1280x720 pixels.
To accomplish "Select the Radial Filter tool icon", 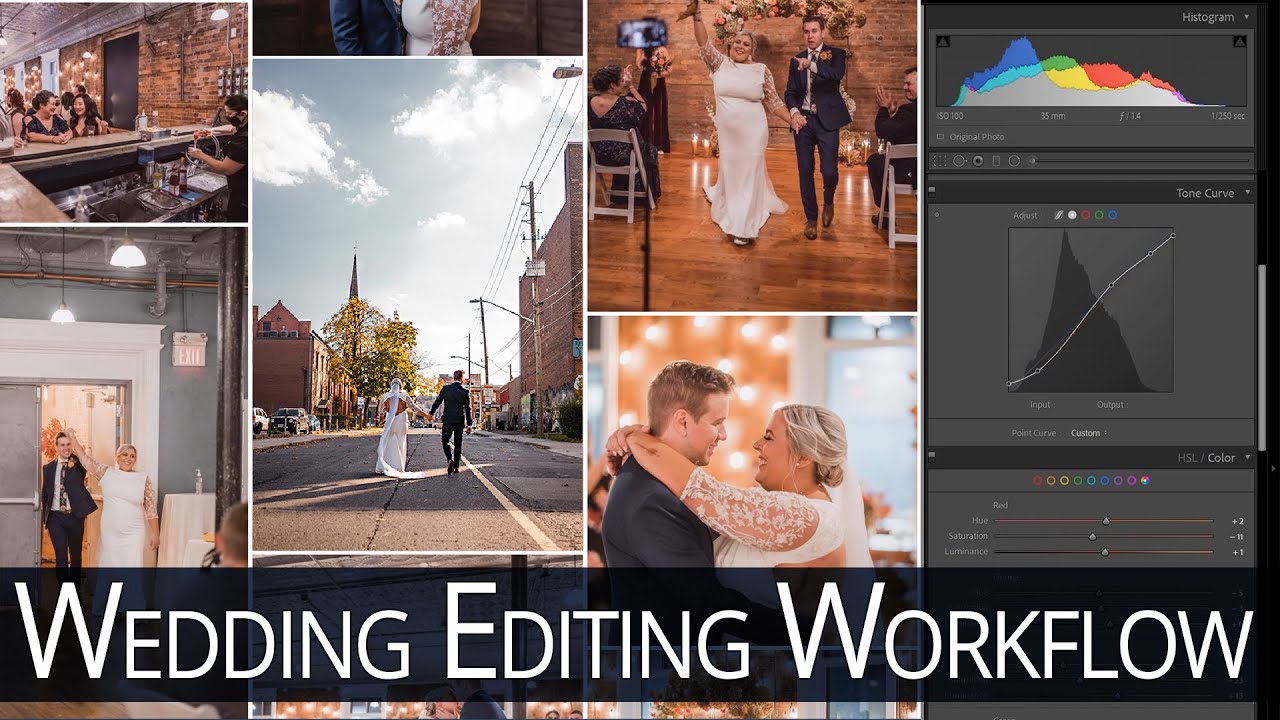I will 1014,161.
